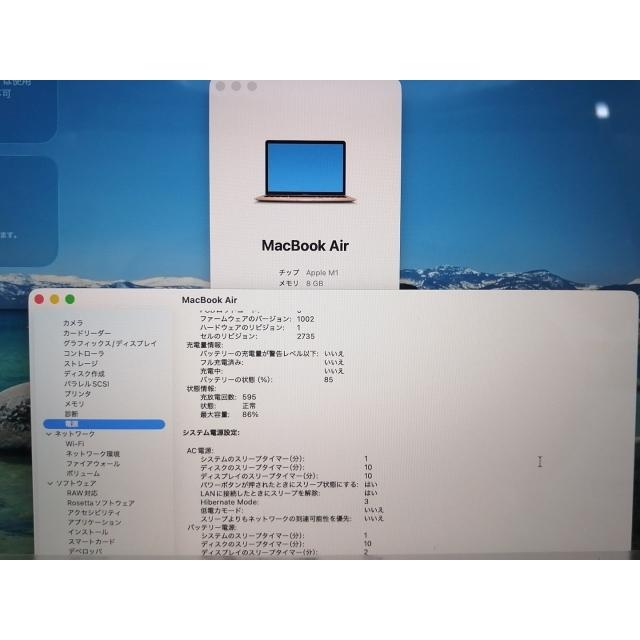Click the 低電力モード row
Screen dimensions: 640x640
[292, 510]
